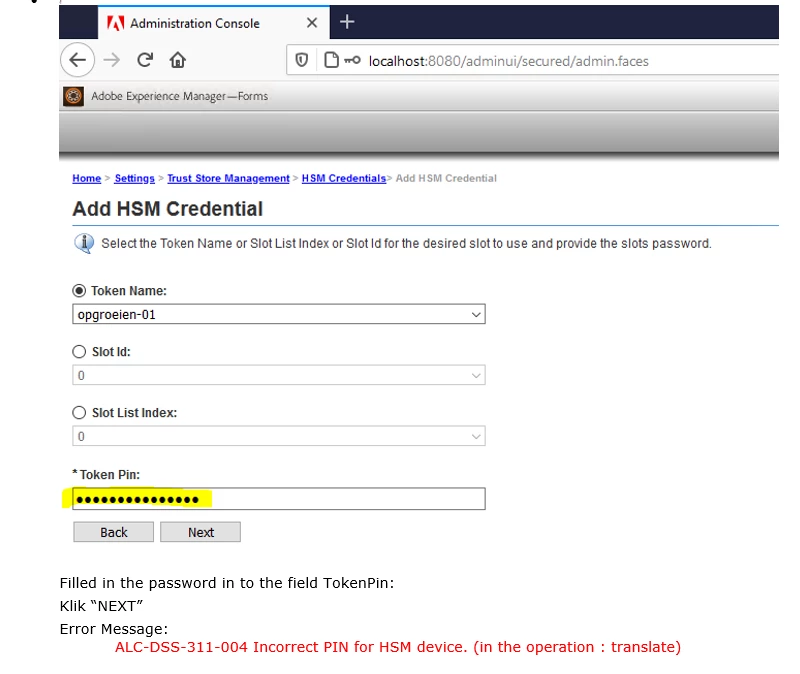Click the Adobe Experience Manager logo icon
This screenshot has height=674, width=800.
tap(73, 96)
